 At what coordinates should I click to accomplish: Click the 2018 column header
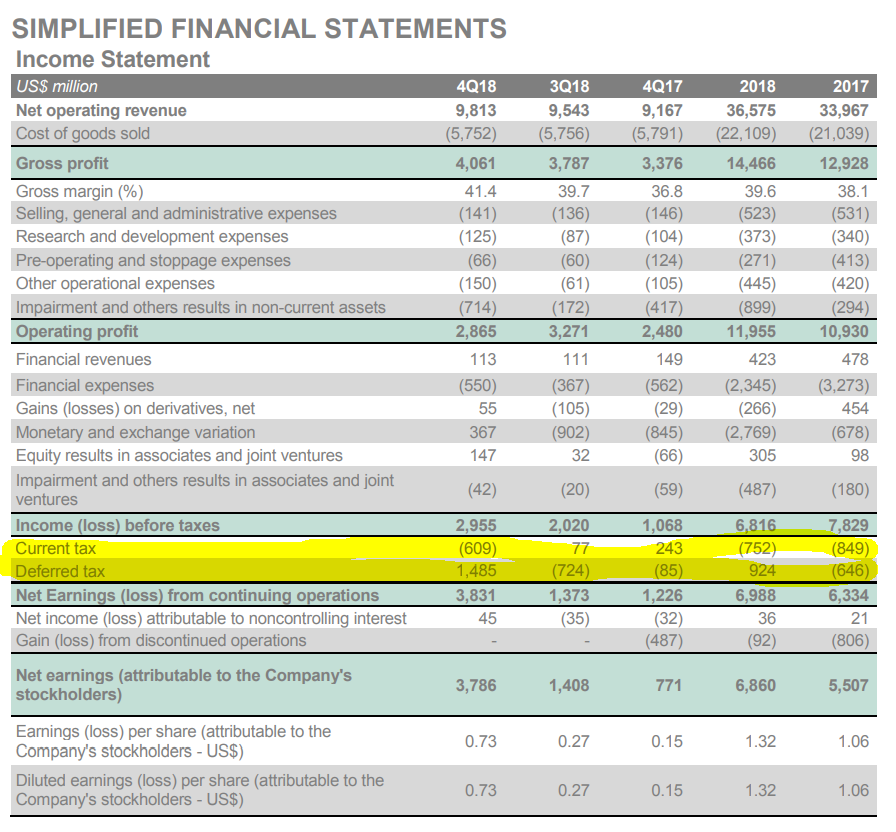(758, 86)
